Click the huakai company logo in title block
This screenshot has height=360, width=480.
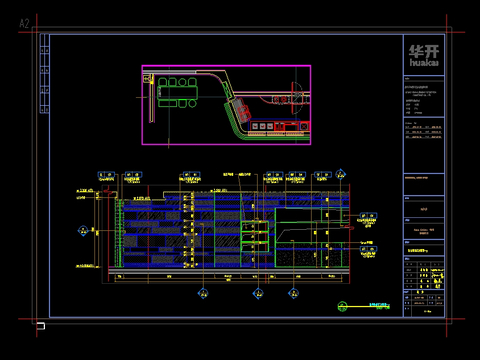click(x=424, y=55)
